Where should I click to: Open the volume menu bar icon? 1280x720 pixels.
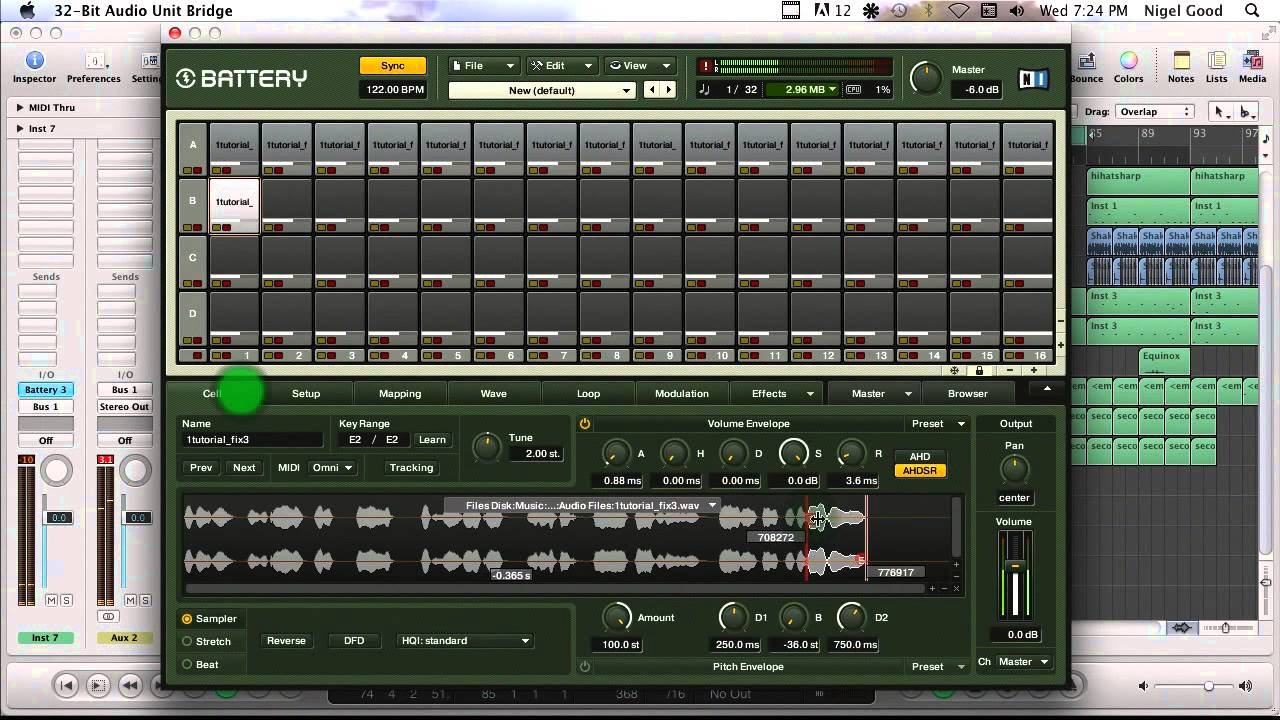tap(1016, 11)
